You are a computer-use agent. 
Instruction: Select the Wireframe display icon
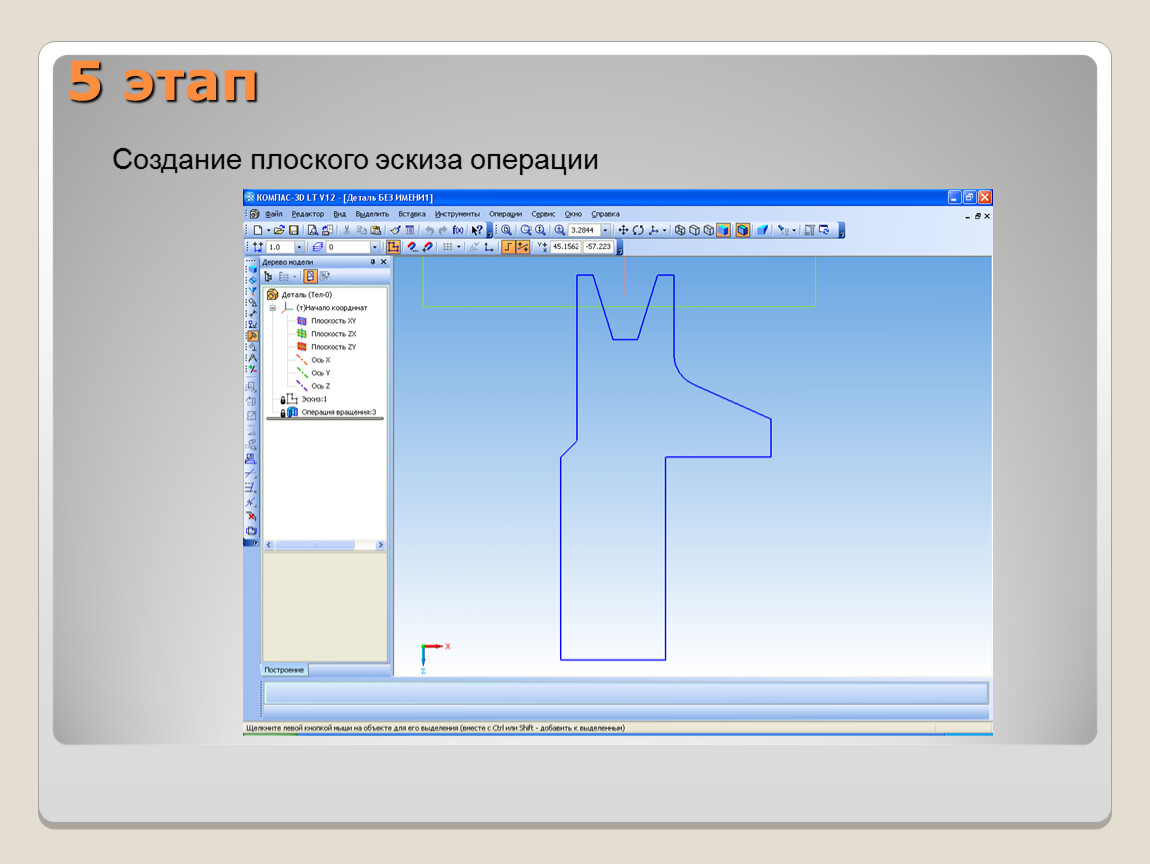(x=680, y=230)
